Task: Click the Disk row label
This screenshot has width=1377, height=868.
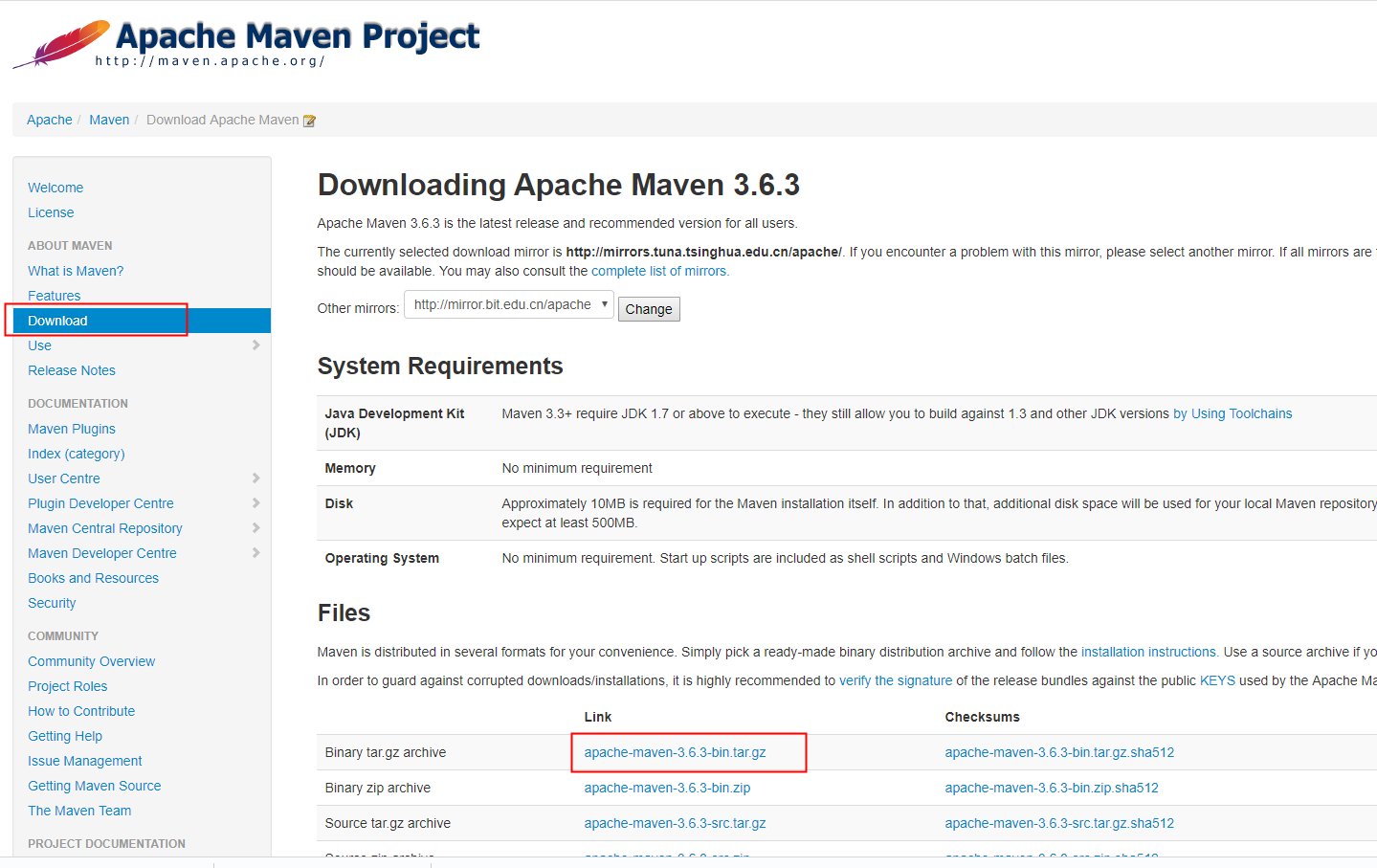Action: click(339, 503)
